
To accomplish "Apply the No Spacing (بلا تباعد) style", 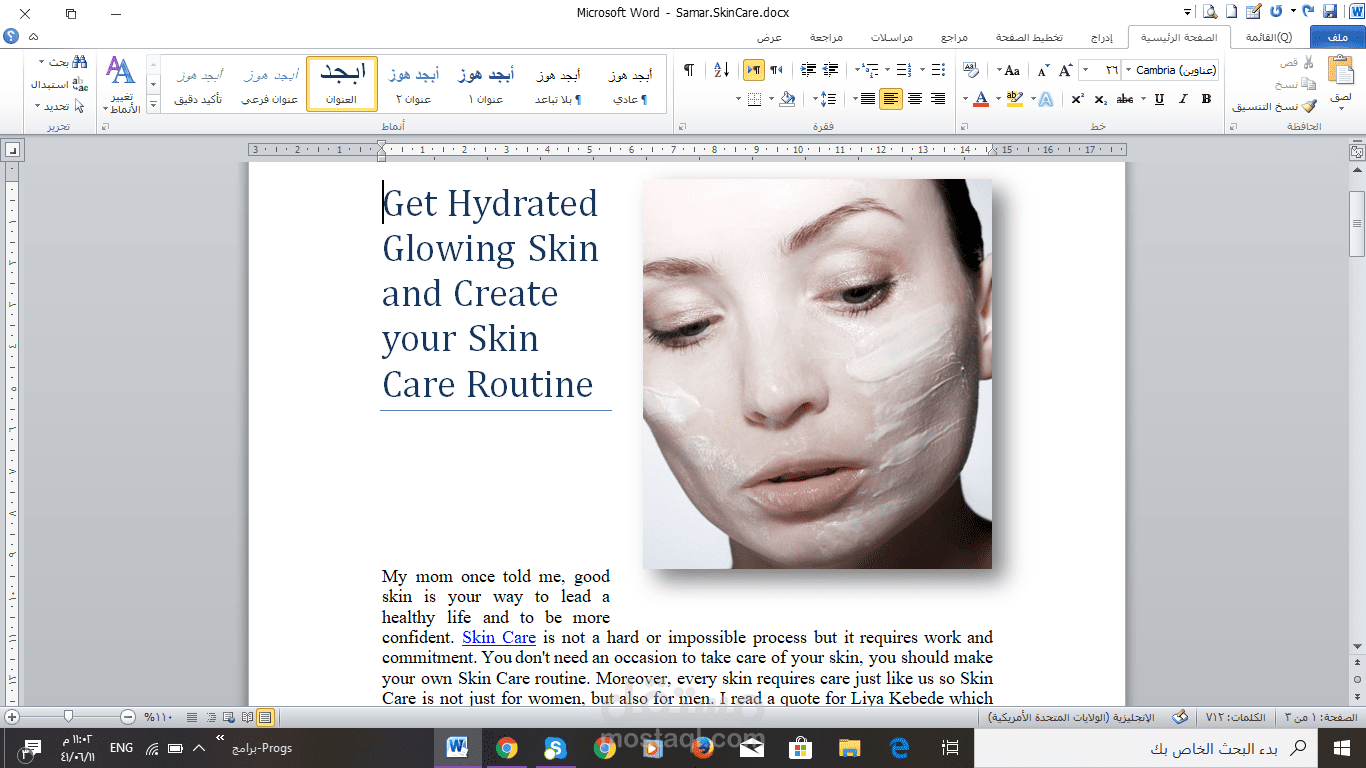I will (558, 84).
